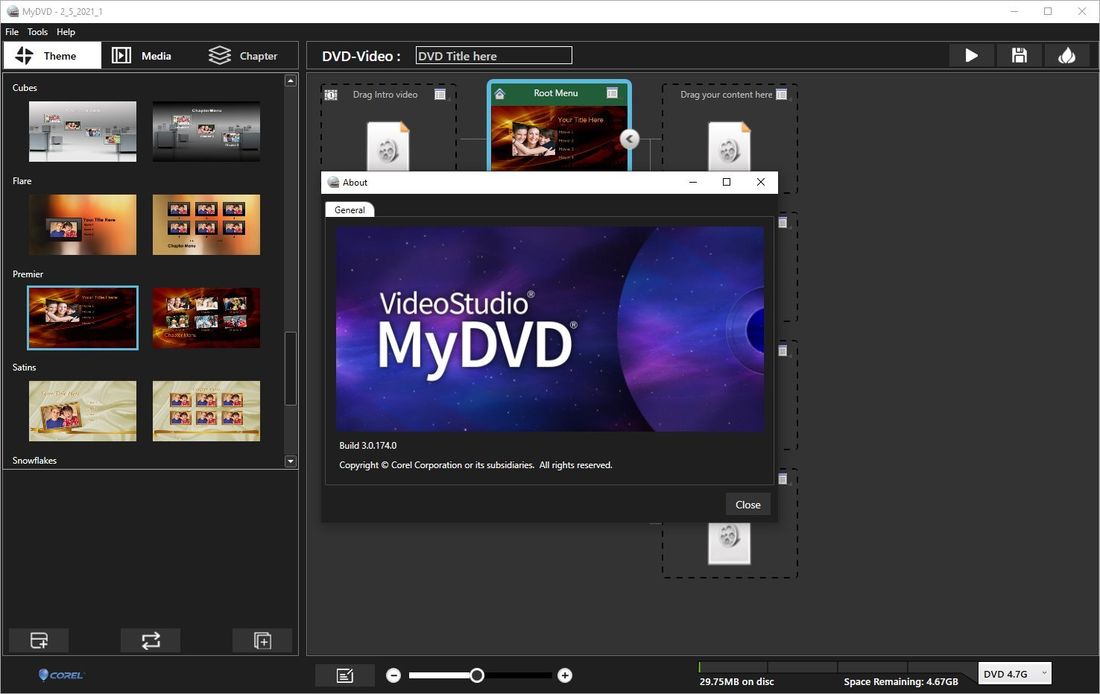Click the film icon beside Drag Intro video
Image resolution: width=1100 pixels, height=694 pixels.
tap(331, 94)
